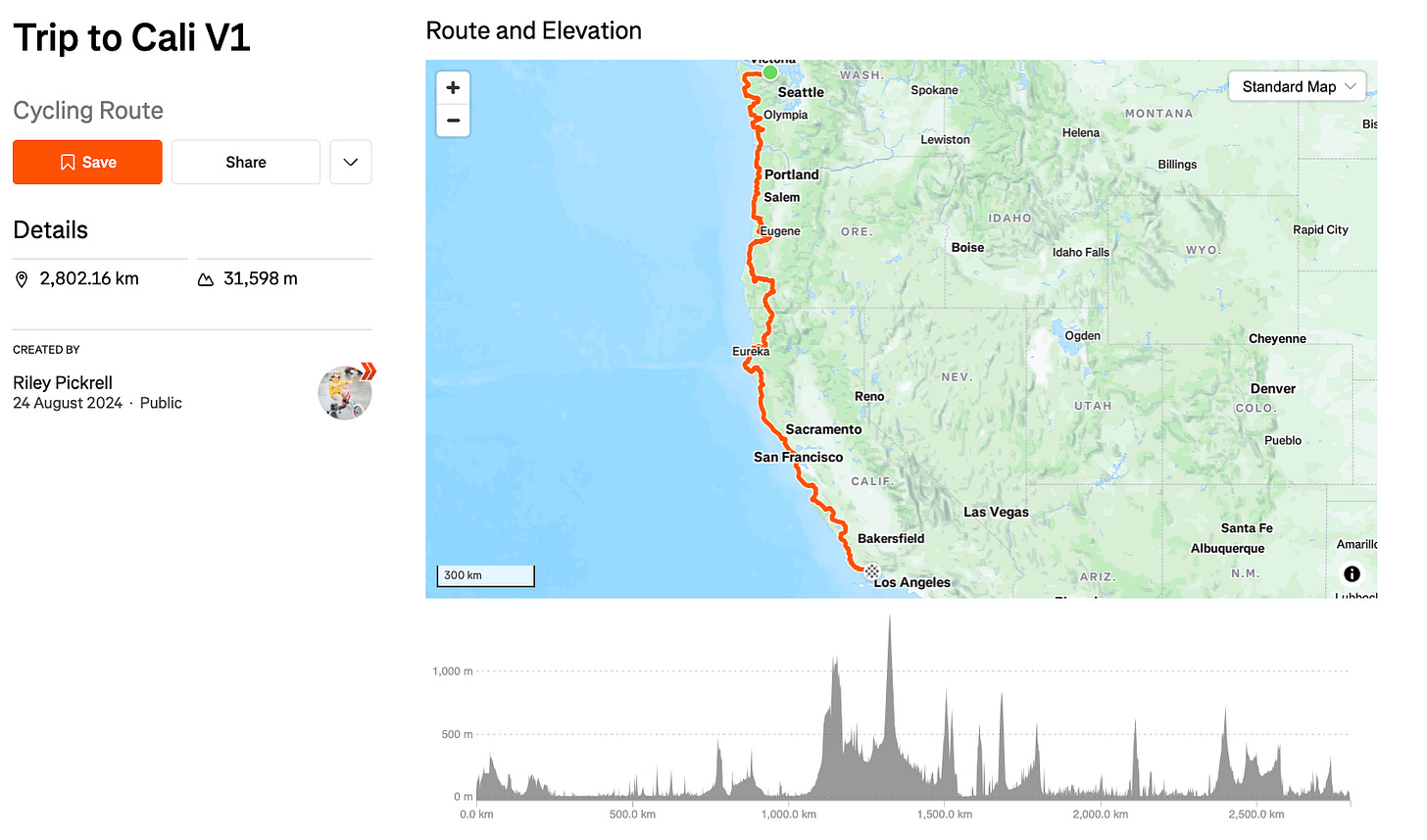Viewport: 1427px width, 840px height.
Task: Click the Trip to Cali V1 title
Action: (x=131, y=37)
